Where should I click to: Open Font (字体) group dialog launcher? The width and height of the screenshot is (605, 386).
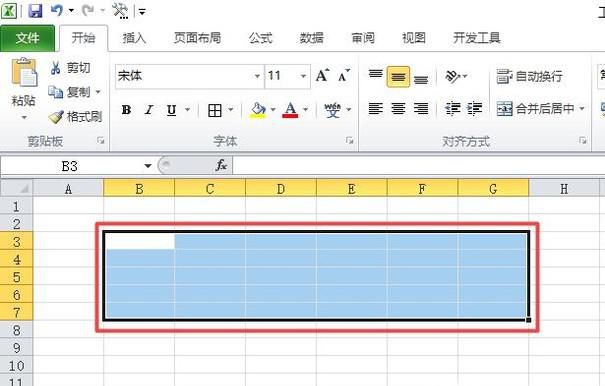click(350, 141)
